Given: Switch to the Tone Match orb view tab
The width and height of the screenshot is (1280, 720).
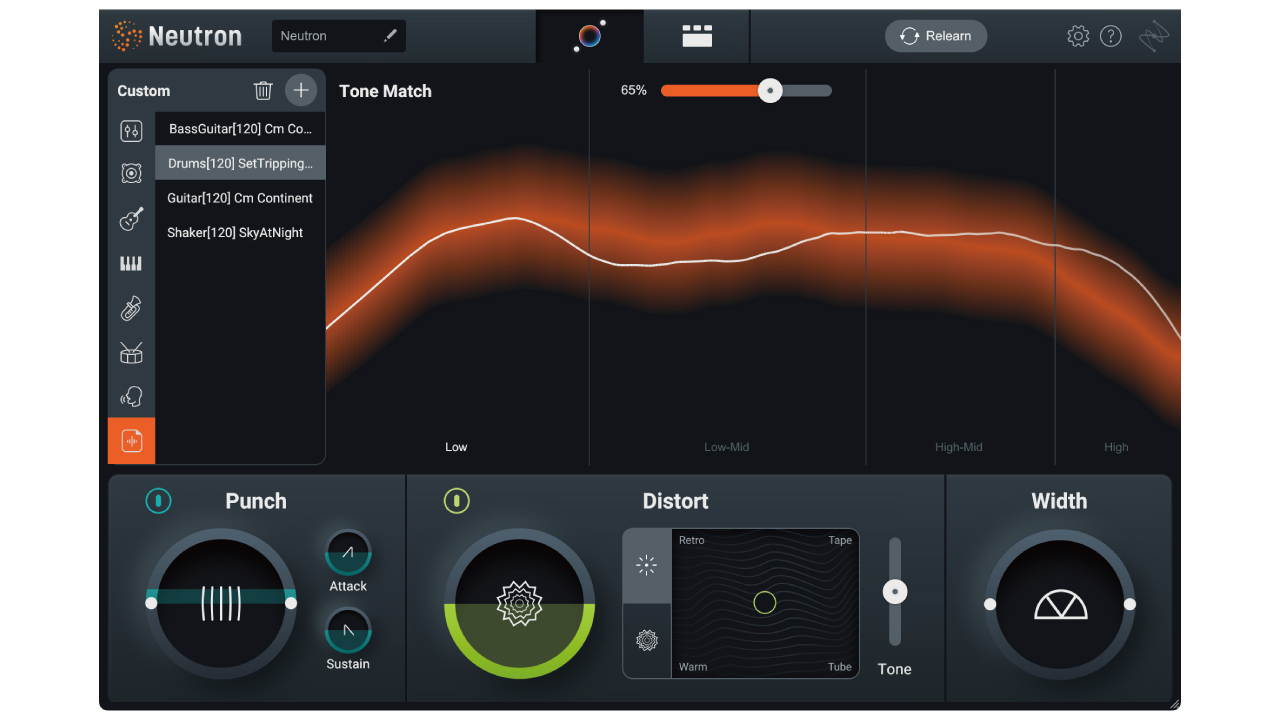Looking at the screenshot, I should pyautogui.click(x=589, y=35).
